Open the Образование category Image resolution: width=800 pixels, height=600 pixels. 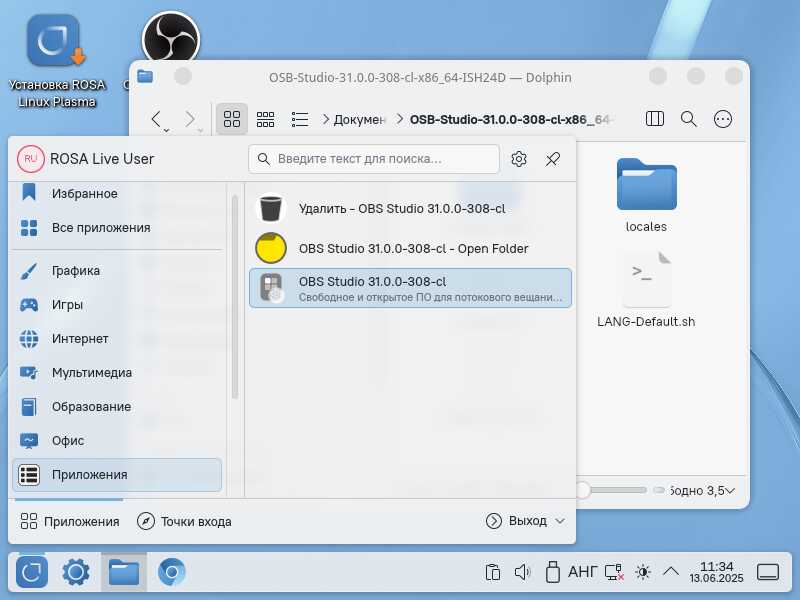pos(117,407)
